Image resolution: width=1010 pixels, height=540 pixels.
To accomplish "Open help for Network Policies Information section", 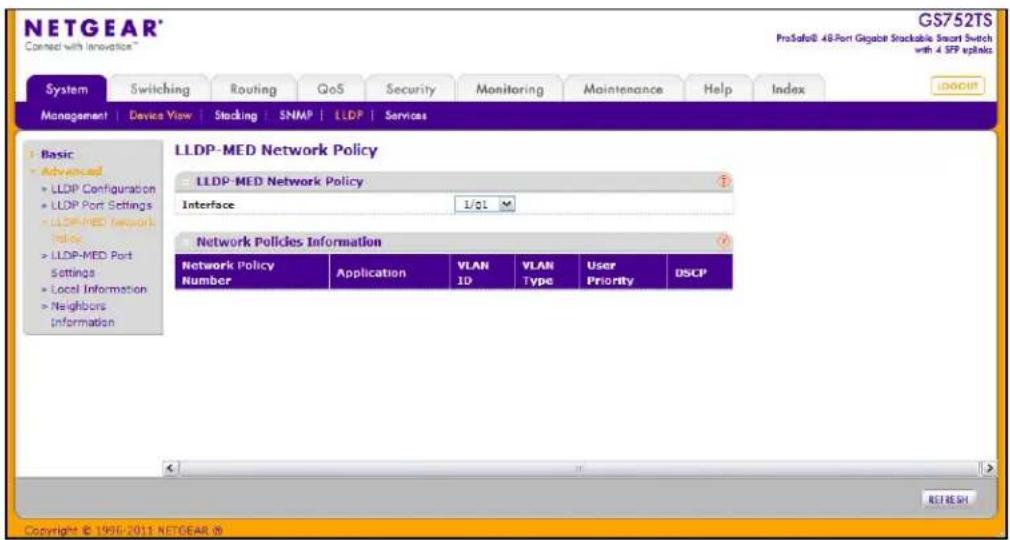I will (725, 242).
